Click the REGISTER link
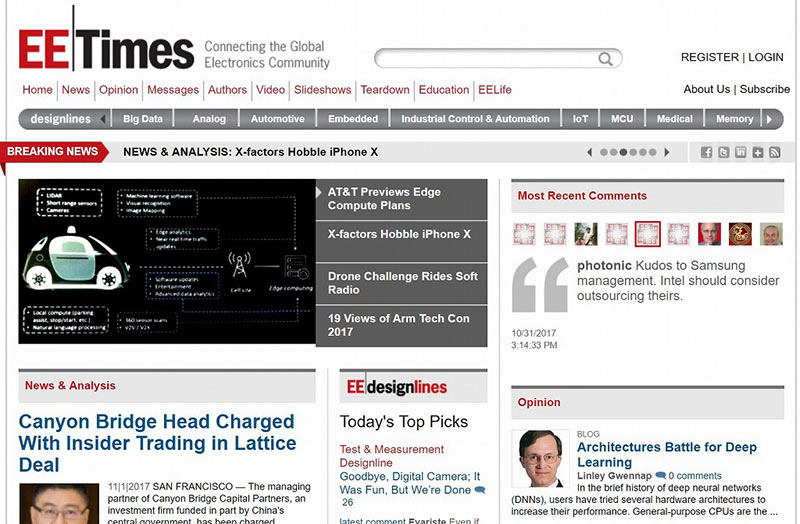This screenshot has height=524, width=800. pyautogui.click(x=710, y=58)
